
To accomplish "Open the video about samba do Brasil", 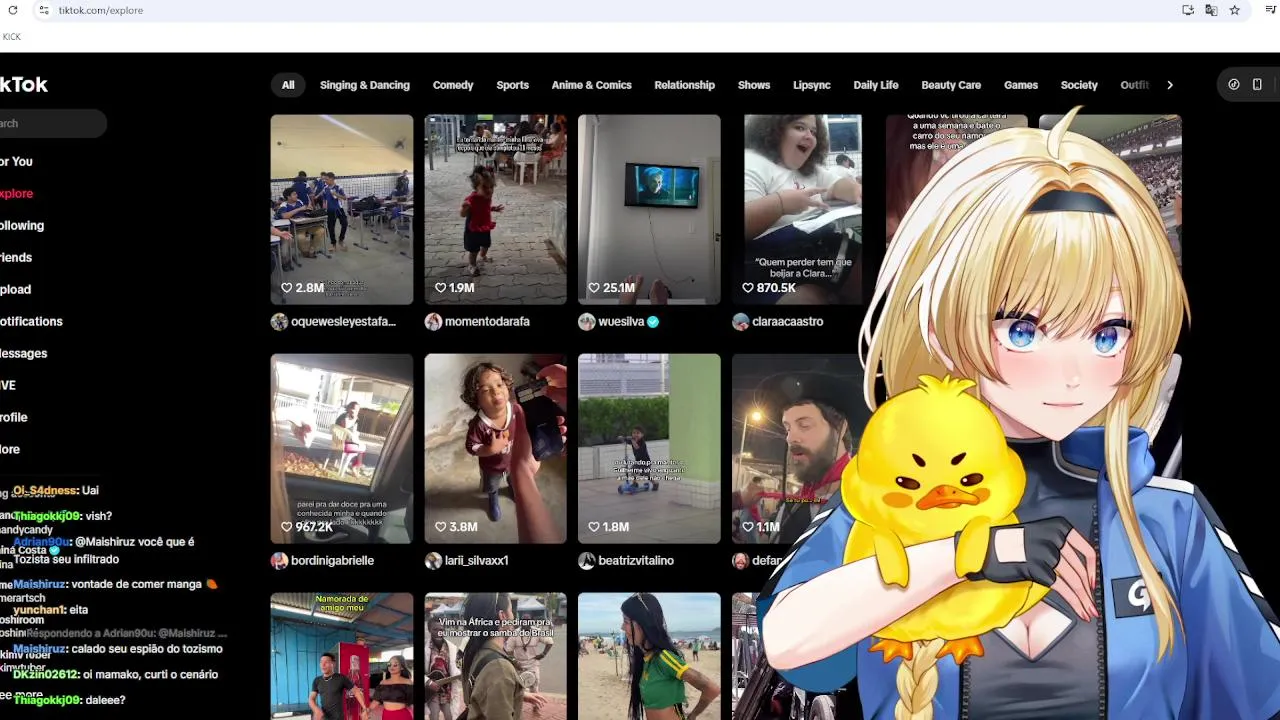I will tap(495, 656).
